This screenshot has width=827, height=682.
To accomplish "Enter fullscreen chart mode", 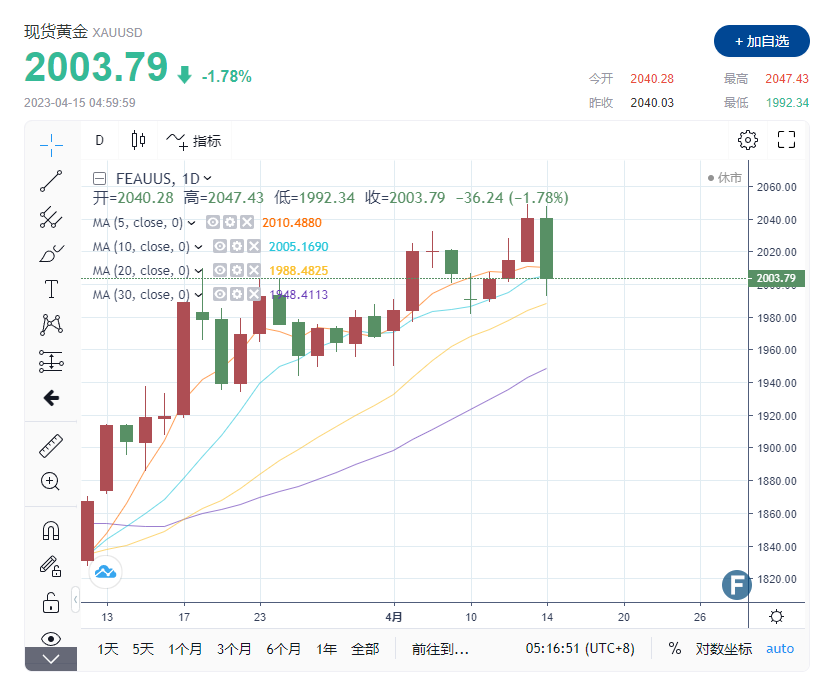I will point(786,140).
